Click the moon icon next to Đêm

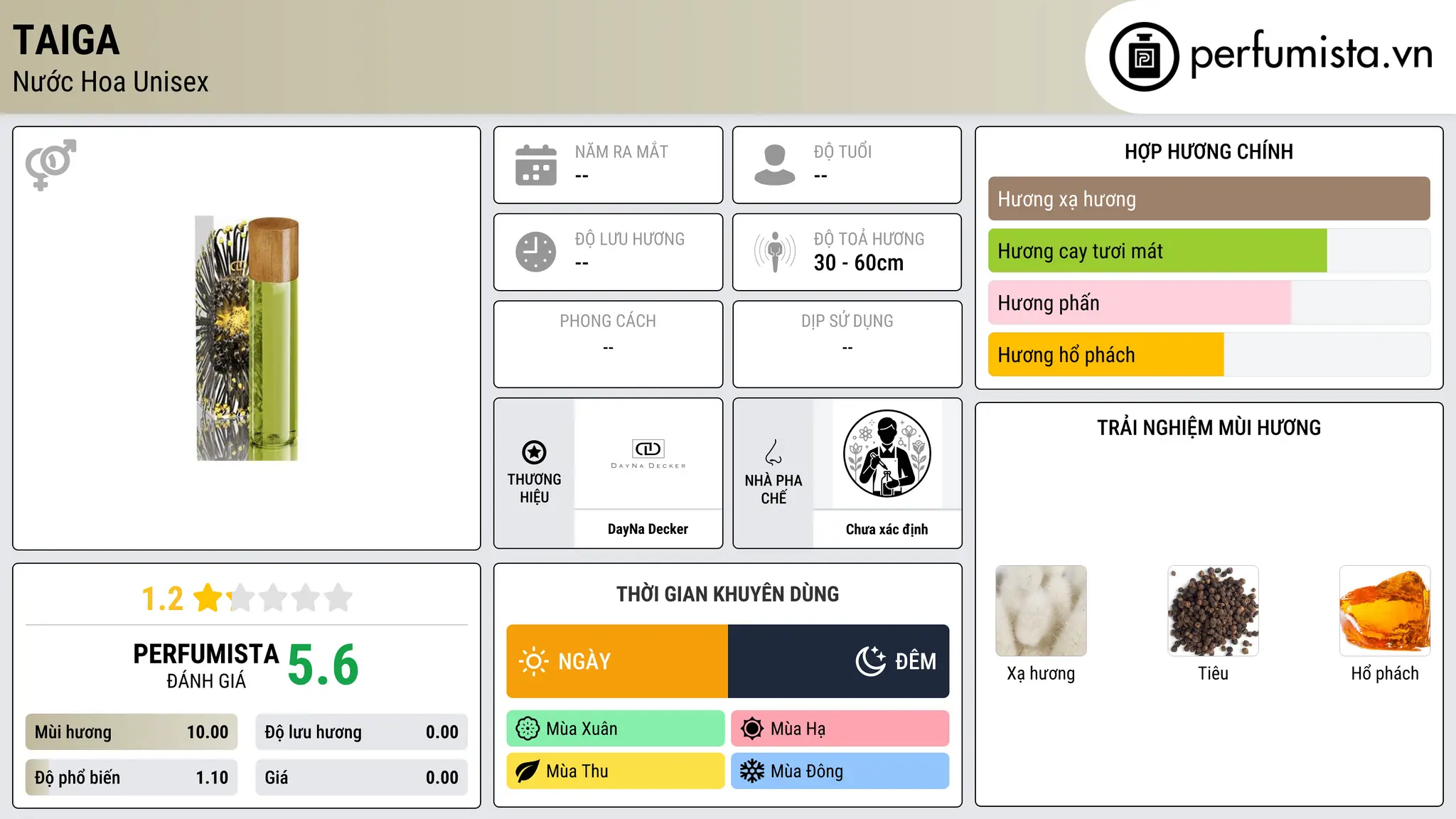pos(871,661)
